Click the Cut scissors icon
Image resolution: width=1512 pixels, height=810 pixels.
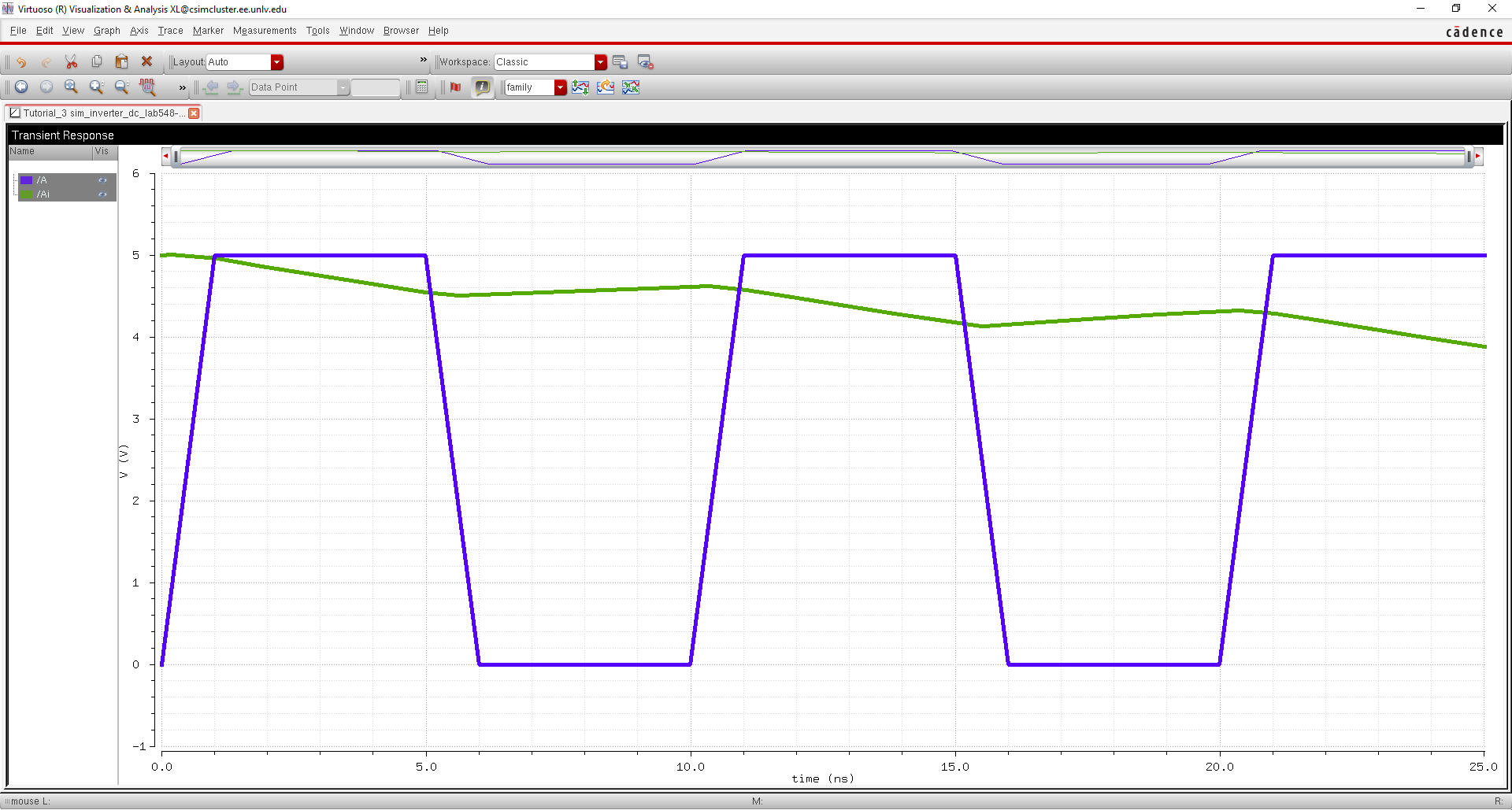(x=71, y=62)
